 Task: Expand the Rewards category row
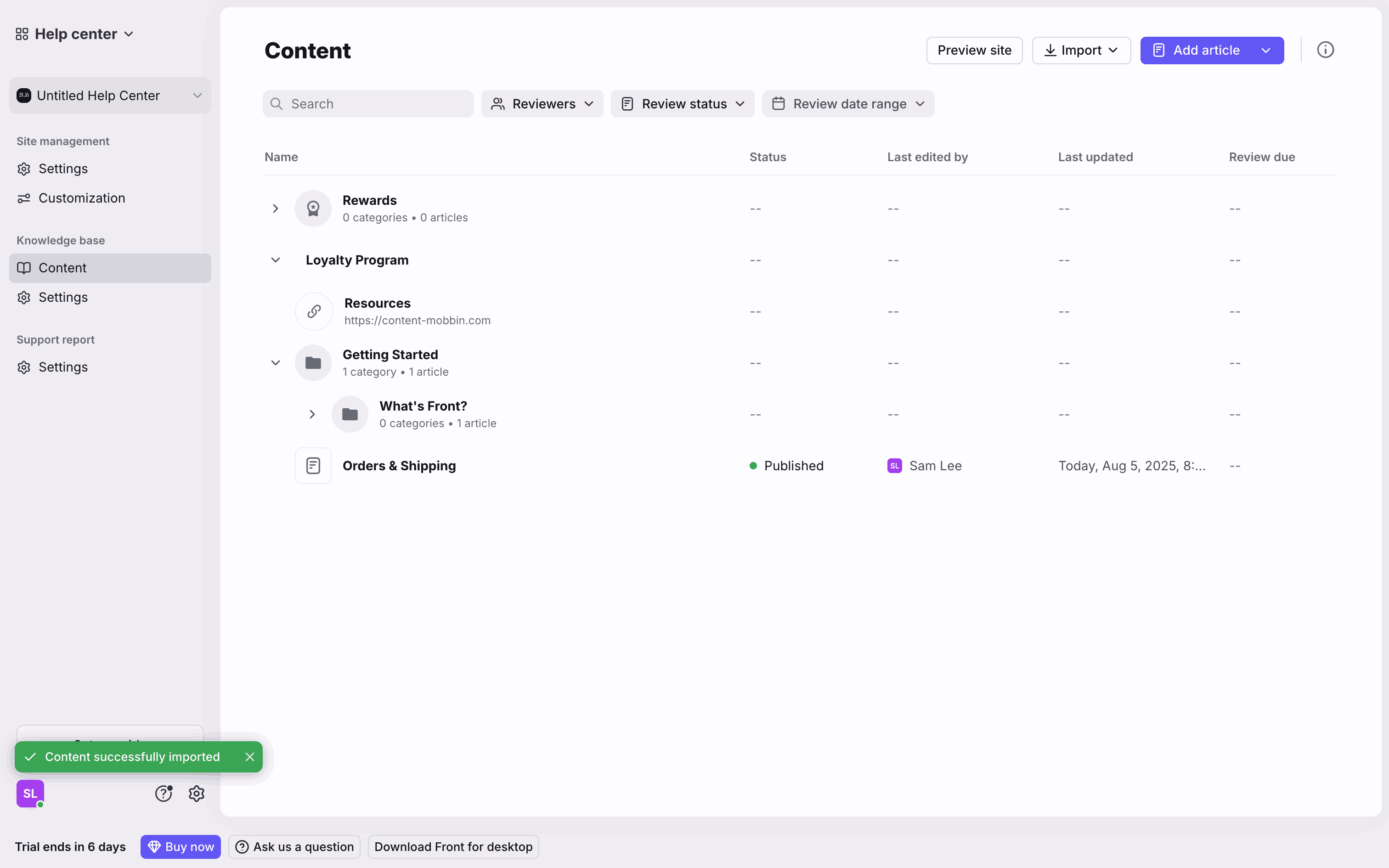(276, 209)
